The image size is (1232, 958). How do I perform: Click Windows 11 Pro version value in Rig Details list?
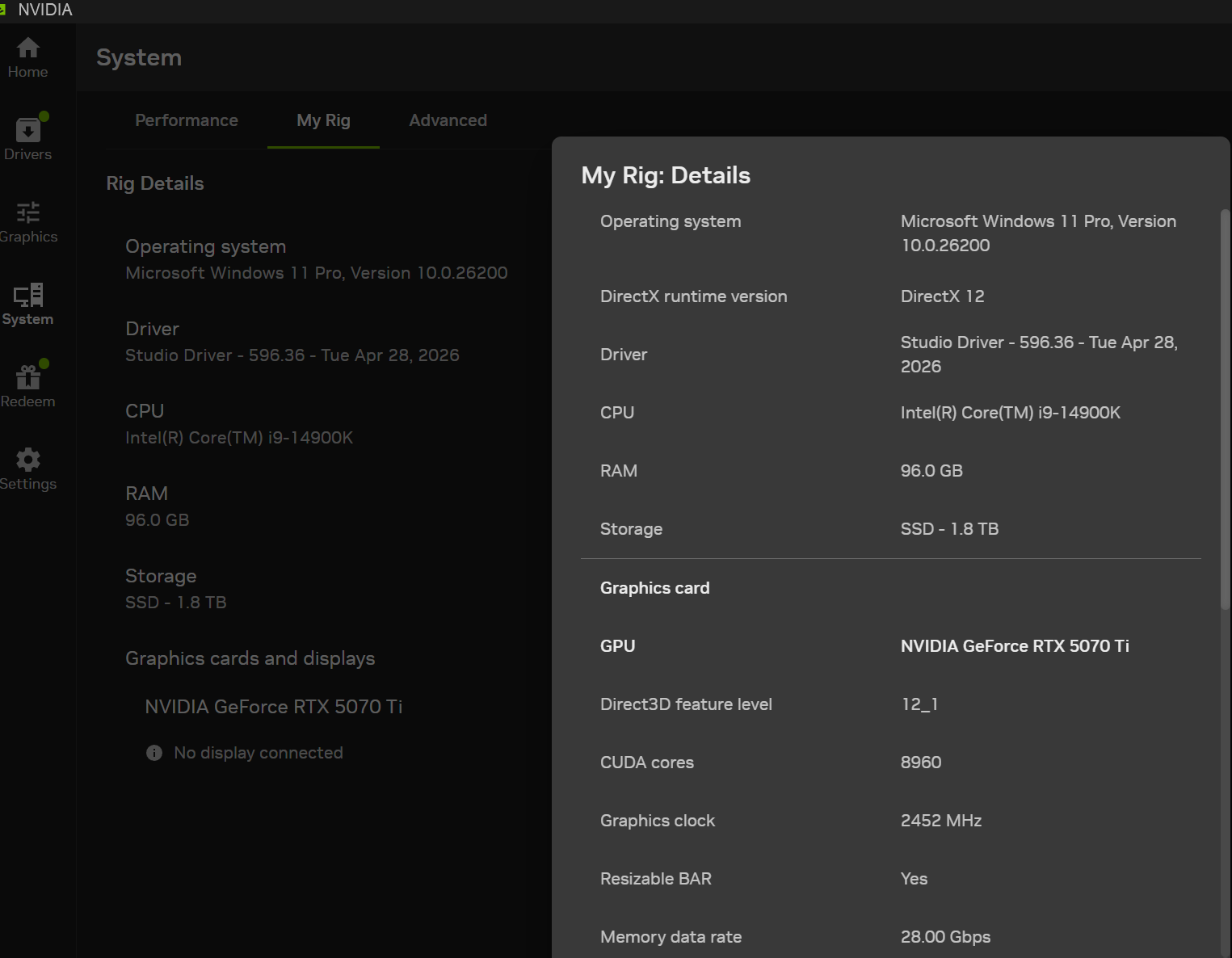pos(317,273)
